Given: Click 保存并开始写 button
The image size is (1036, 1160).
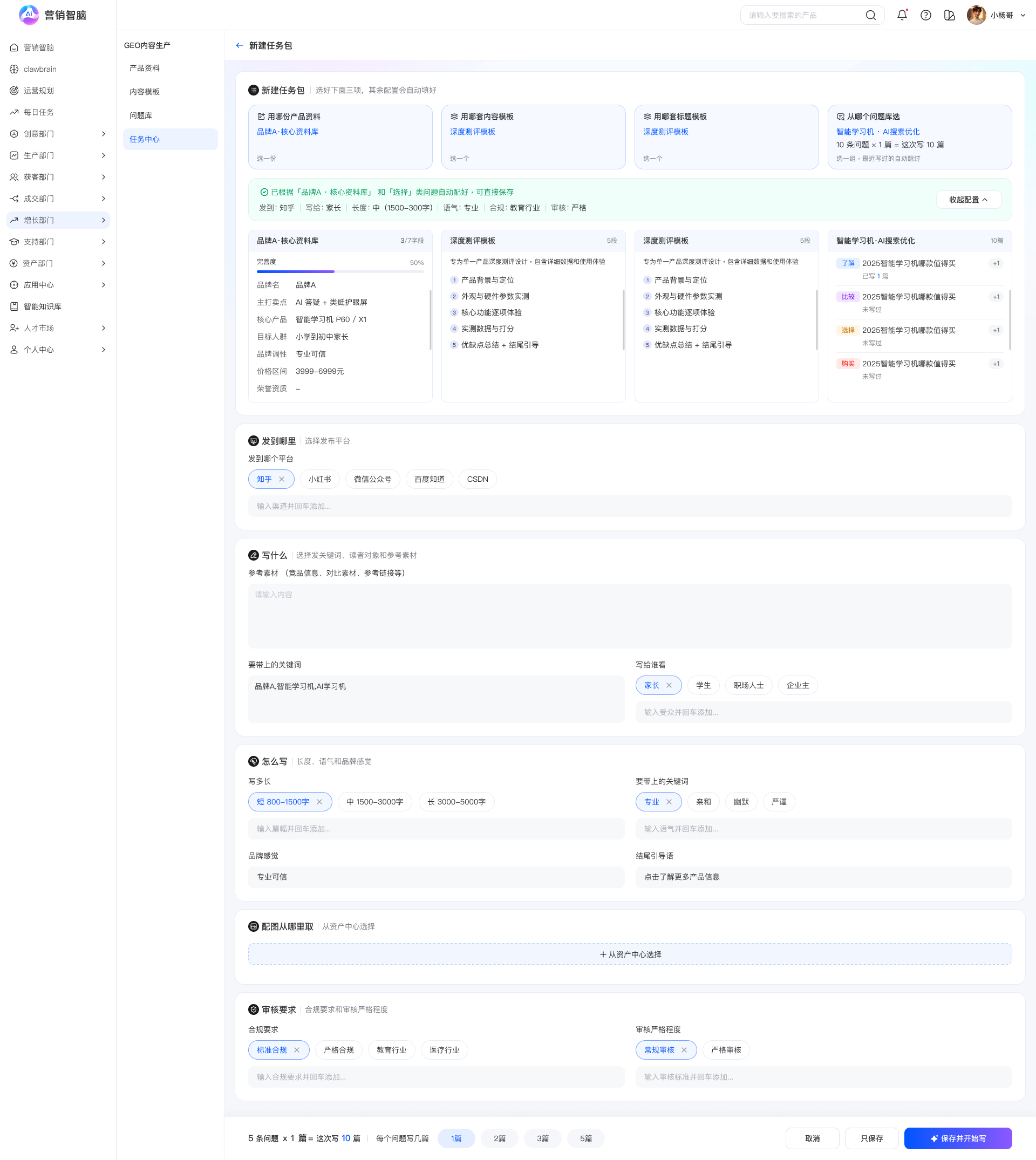Looking at the screenshot, I should [x=957, y=1138].
